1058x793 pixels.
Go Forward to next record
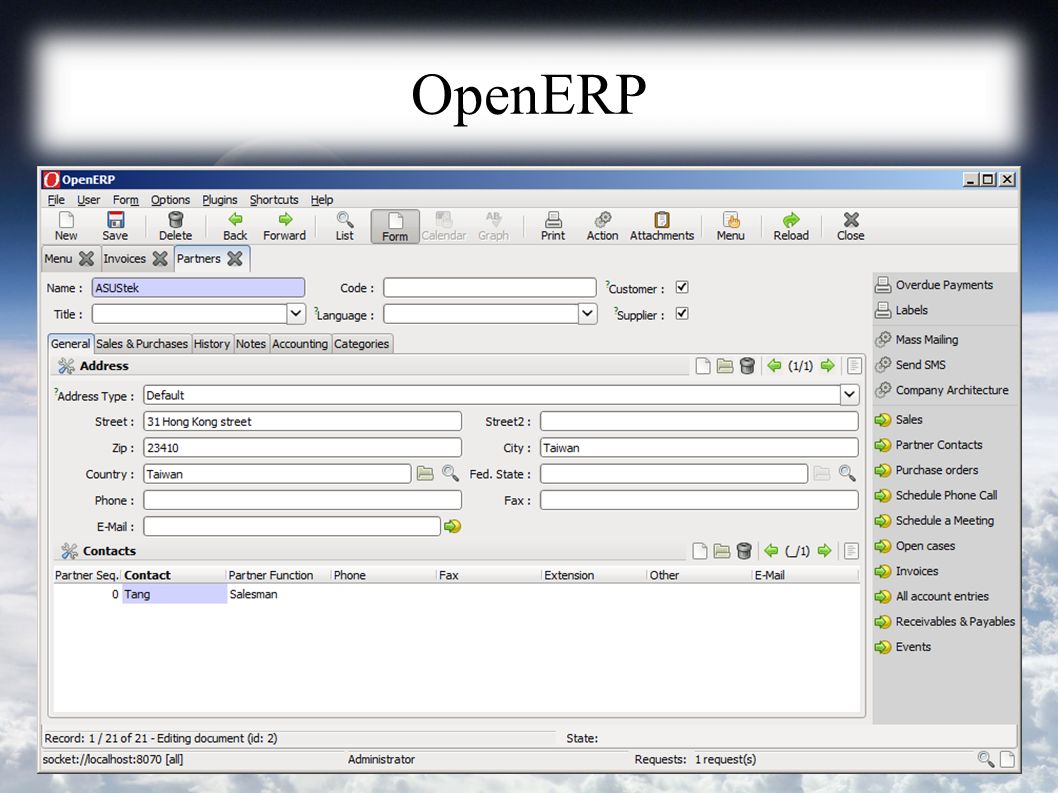[284, 226]
